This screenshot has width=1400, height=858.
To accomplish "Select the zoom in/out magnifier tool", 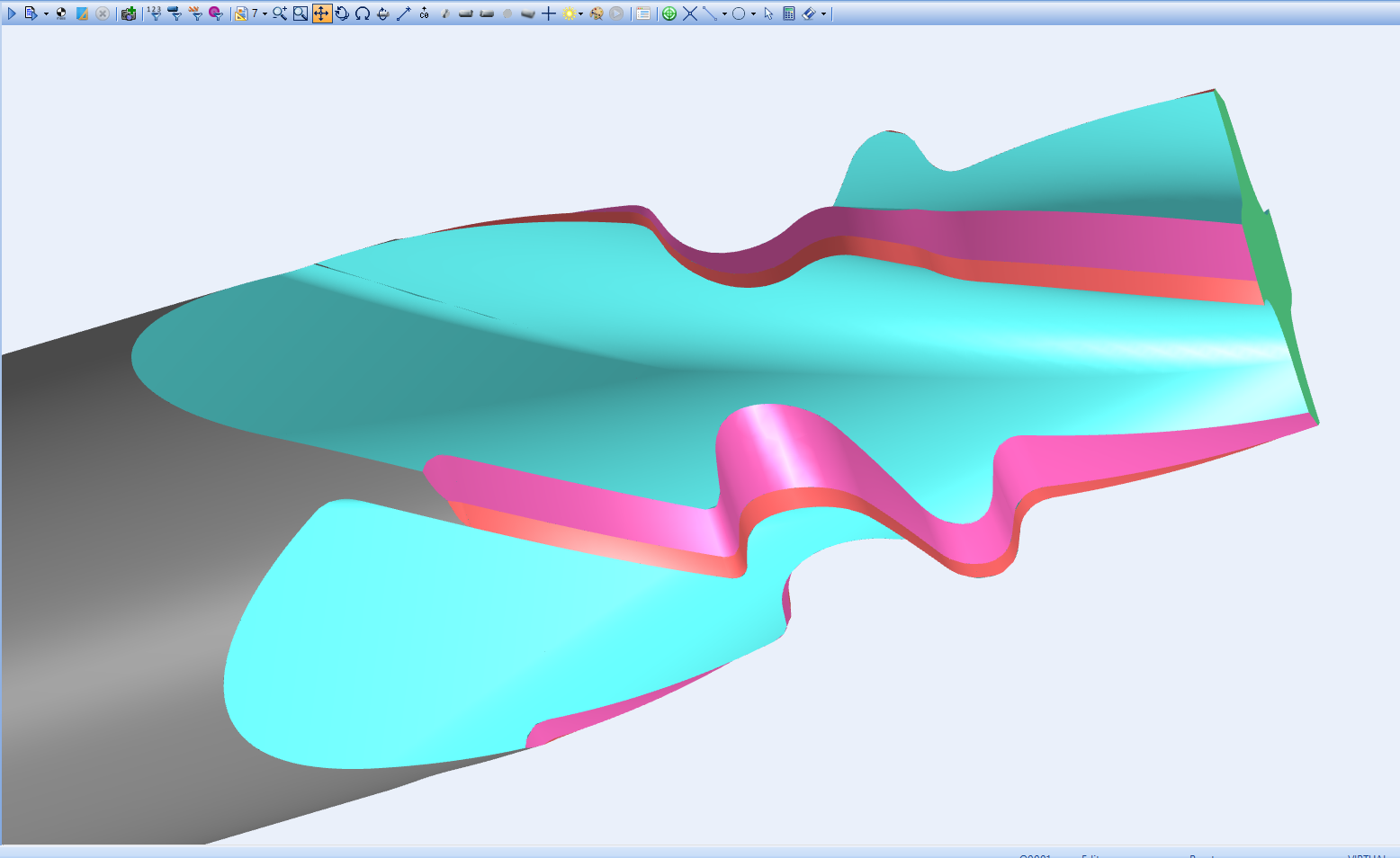I will tap(279, 13).
